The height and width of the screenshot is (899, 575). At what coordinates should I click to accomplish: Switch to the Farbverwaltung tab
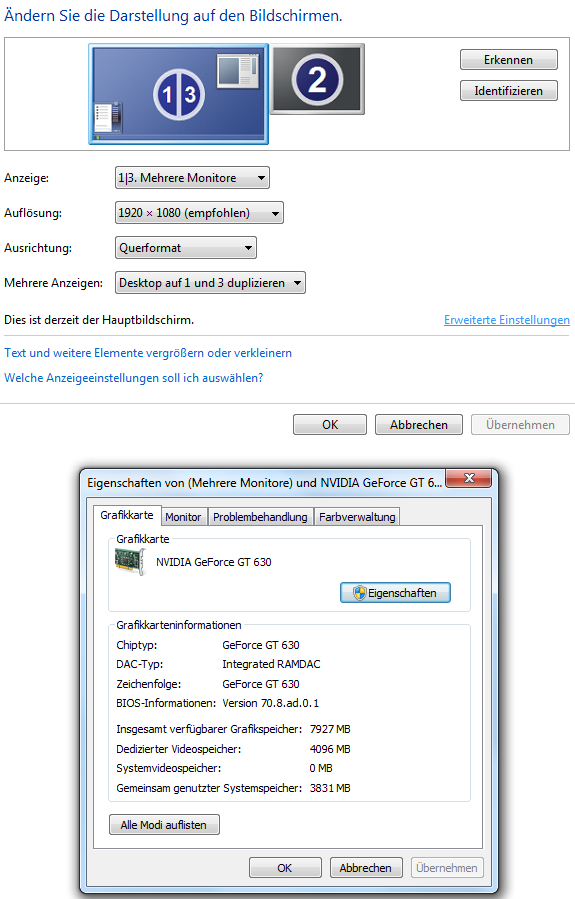pos(357,517)
